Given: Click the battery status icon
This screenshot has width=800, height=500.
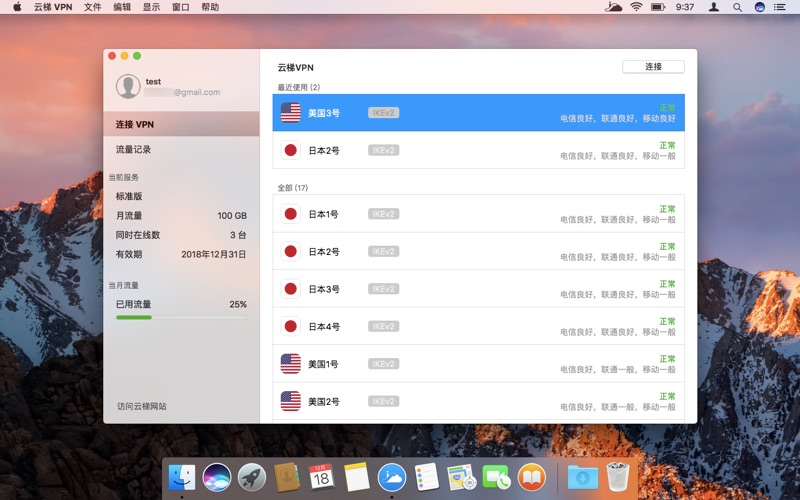Looking at the screenshot, I should point(658,7).
